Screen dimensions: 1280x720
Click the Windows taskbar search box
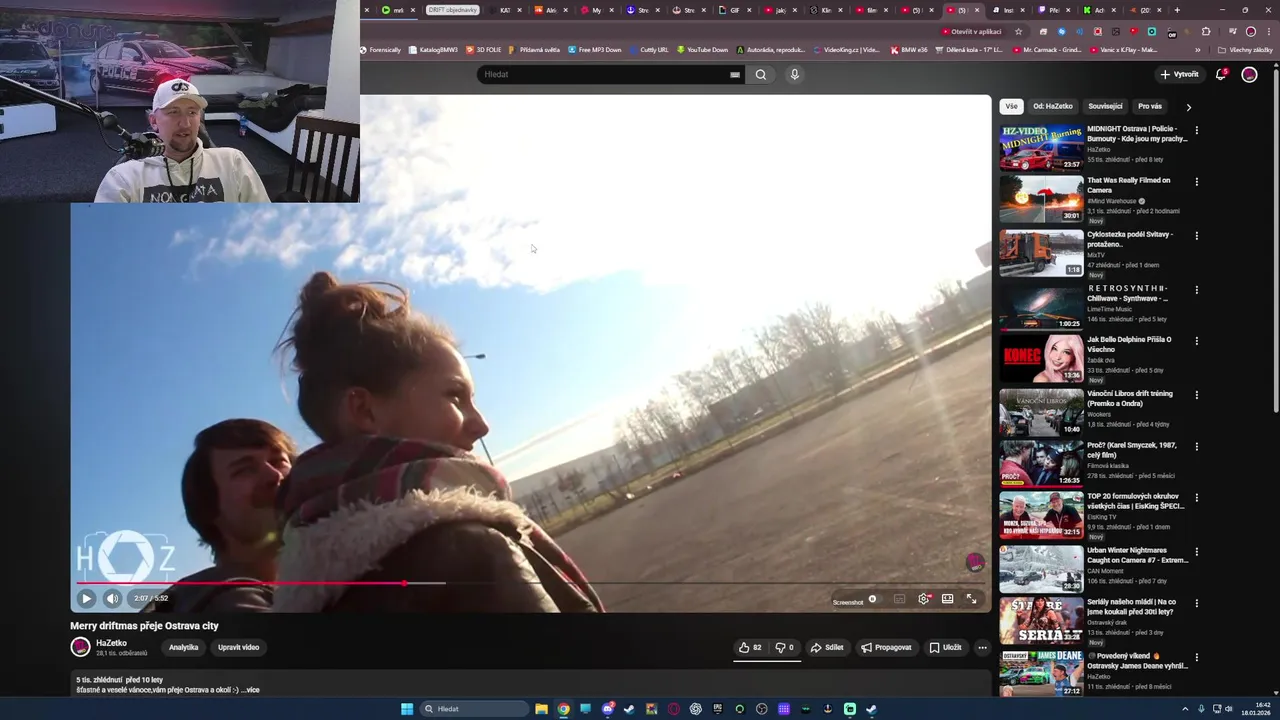pos(475,709)
